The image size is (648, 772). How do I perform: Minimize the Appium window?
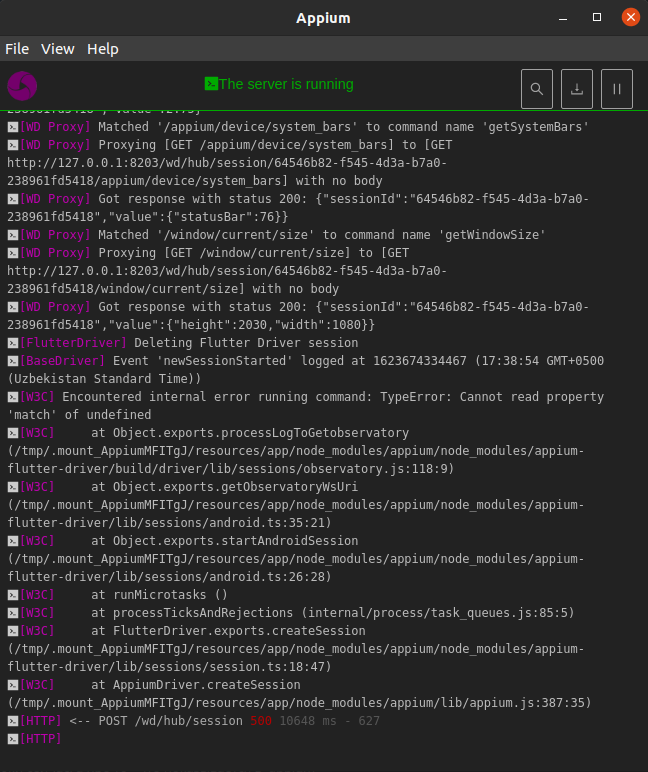pyautogui.click(x=563, y=18)
